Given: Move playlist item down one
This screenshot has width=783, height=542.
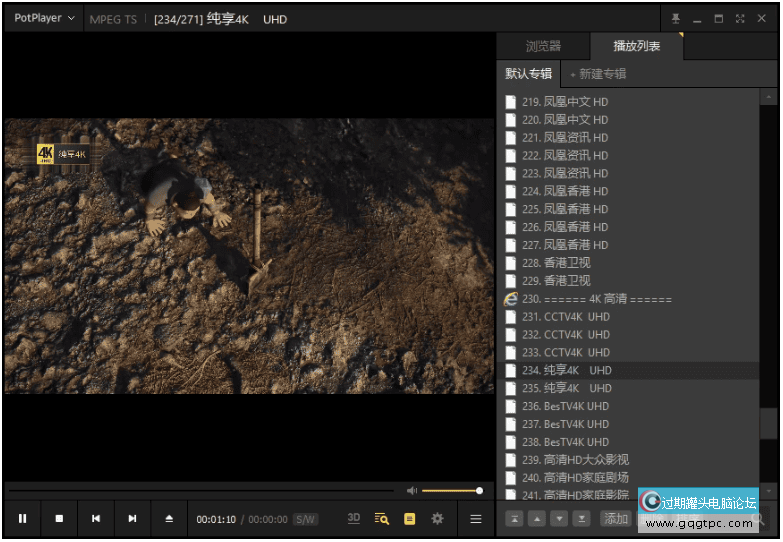Looking at the screenshot, I should coord(559,519).
